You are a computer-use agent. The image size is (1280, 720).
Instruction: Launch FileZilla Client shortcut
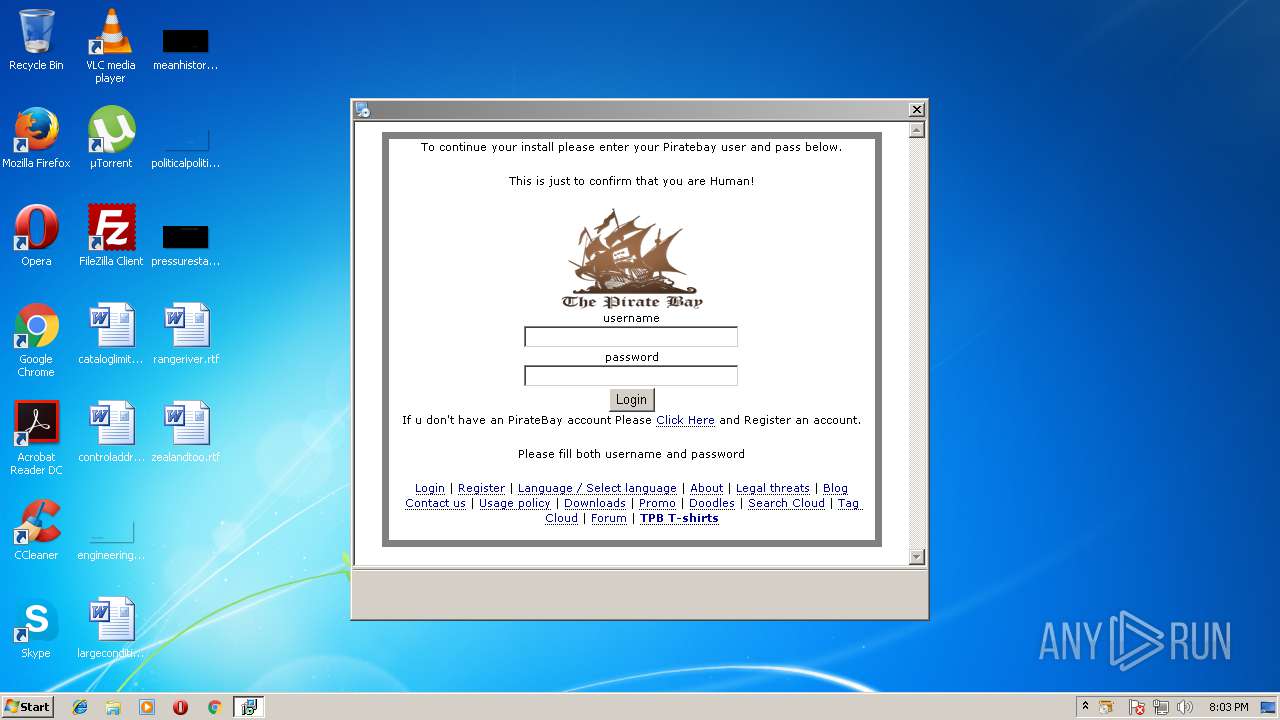110,236
